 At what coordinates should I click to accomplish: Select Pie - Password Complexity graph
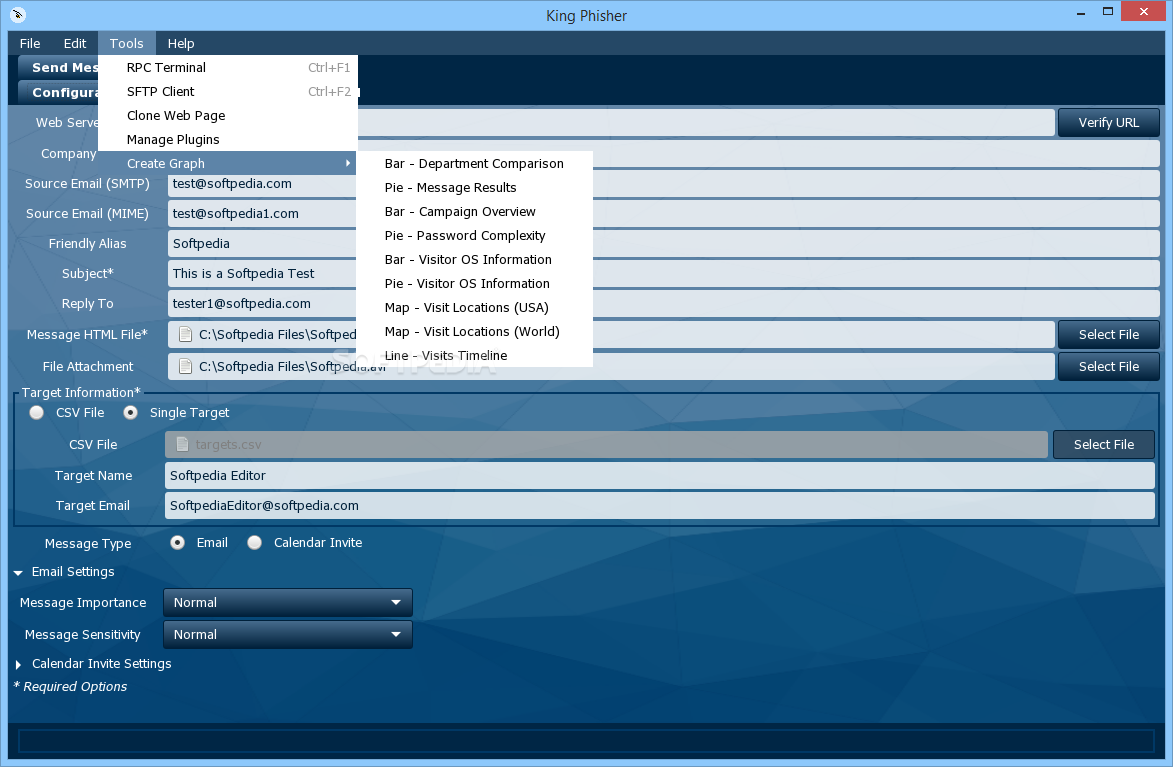click(x=474, y=235)
